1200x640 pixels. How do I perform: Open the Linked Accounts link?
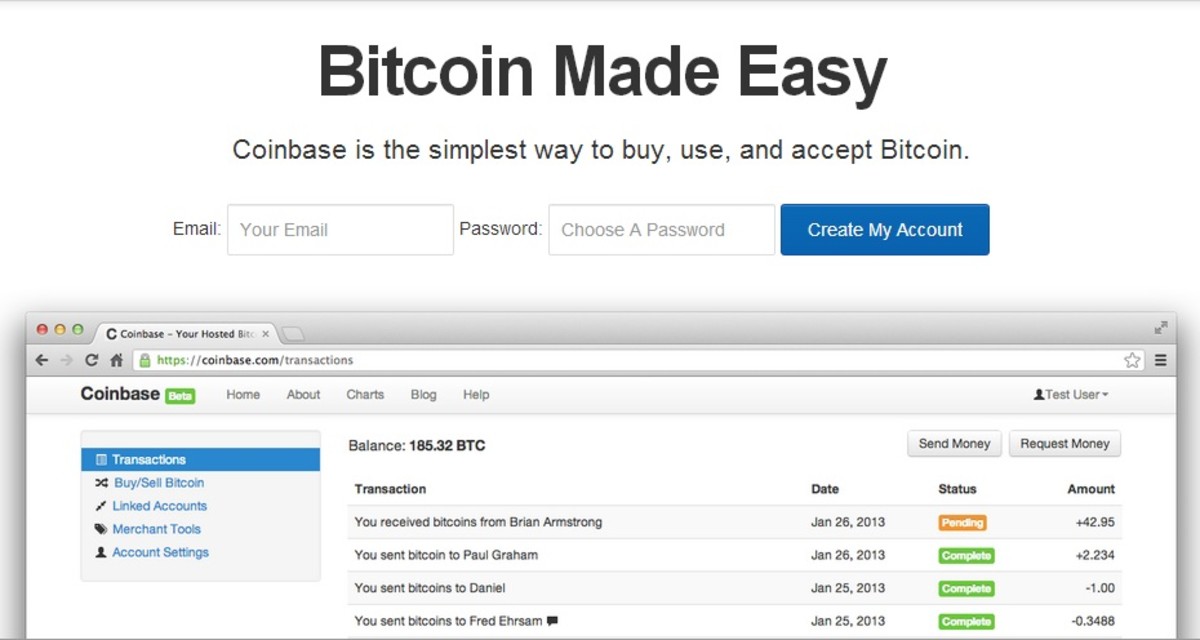(x=159, y=506)
